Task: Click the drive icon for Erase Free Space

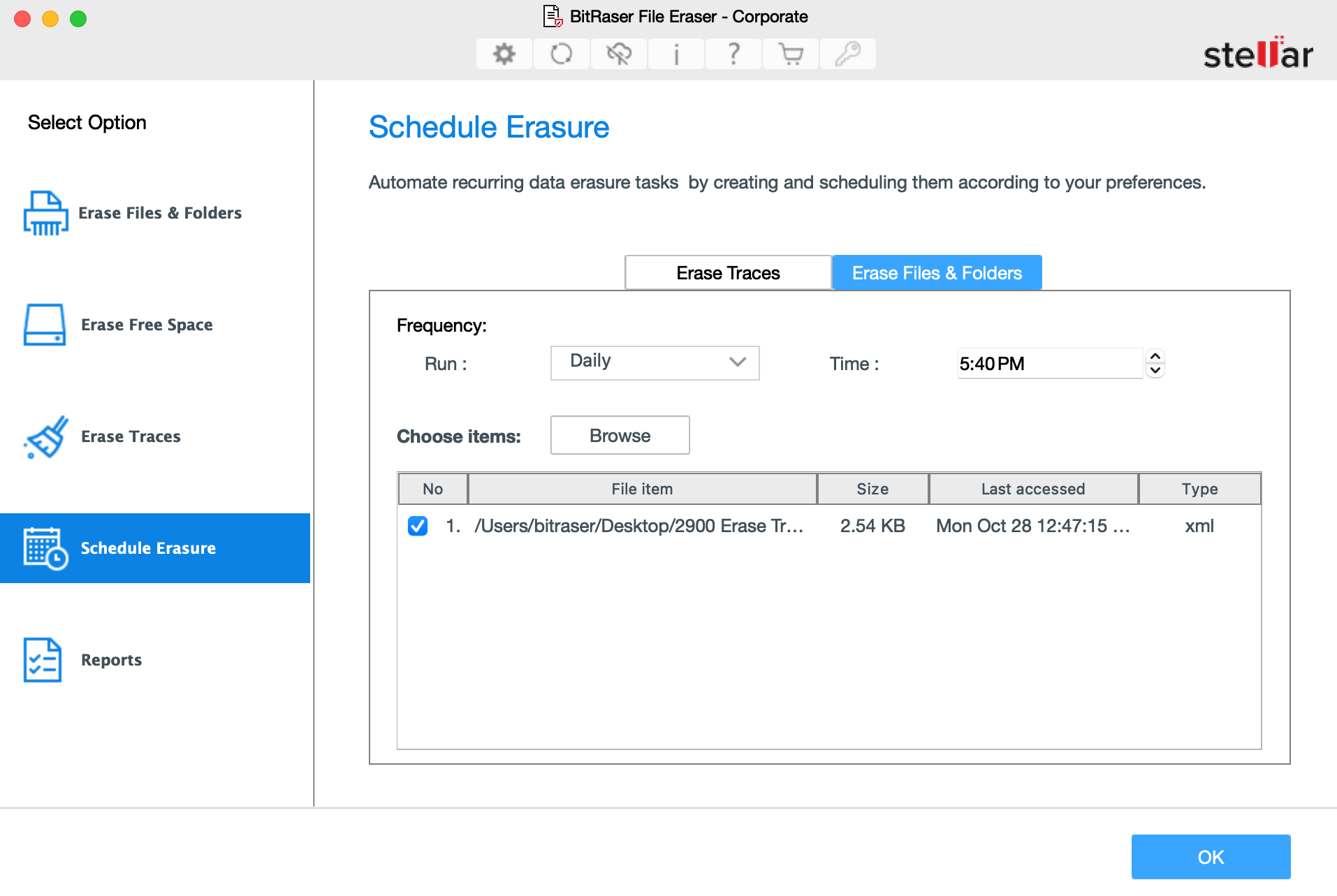Action: point(45,325)
